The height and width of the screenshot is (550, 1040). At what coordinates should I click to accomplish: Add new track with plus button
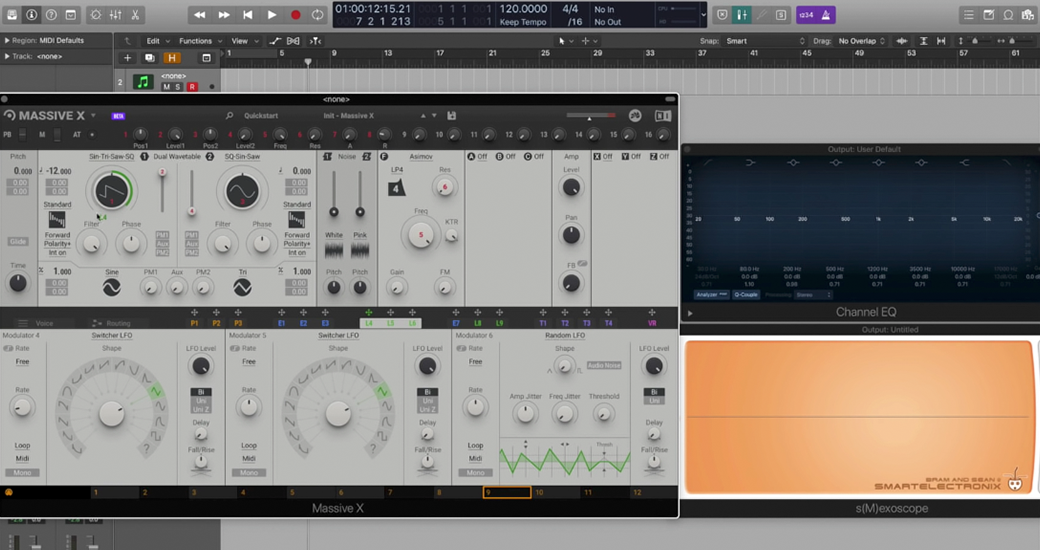(x=127, y=58)
